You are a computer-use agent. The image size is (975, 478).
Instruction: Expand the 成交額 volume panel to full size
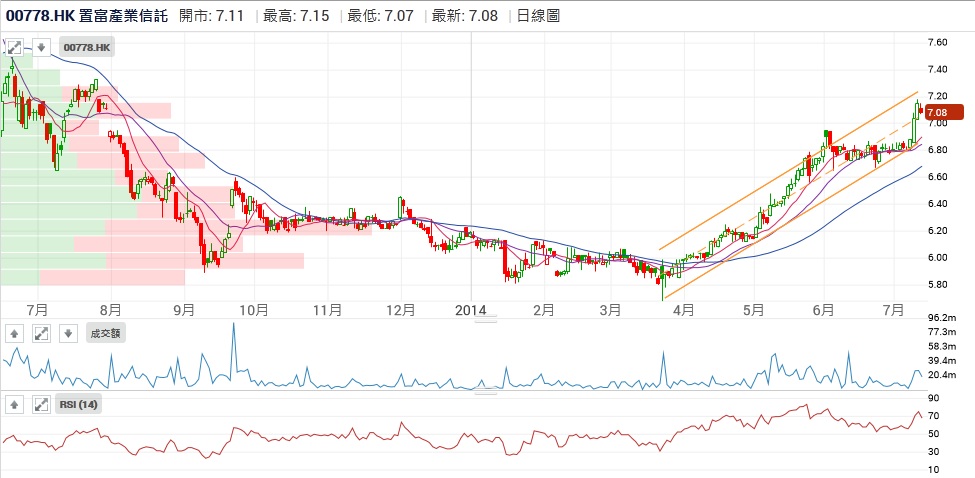point(41,333)
